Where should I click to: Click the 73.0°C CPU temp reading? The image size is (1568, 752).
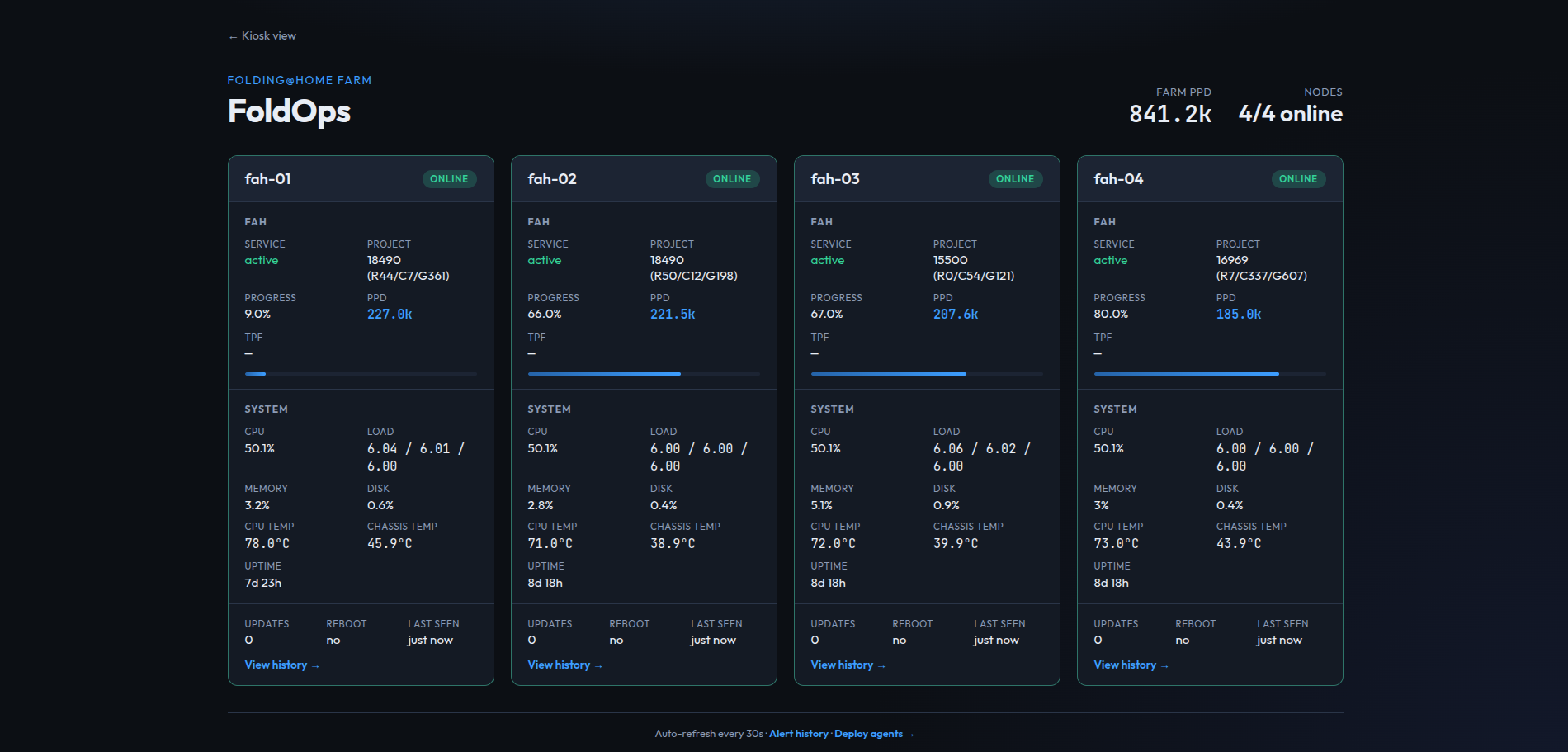(1117, 544)
